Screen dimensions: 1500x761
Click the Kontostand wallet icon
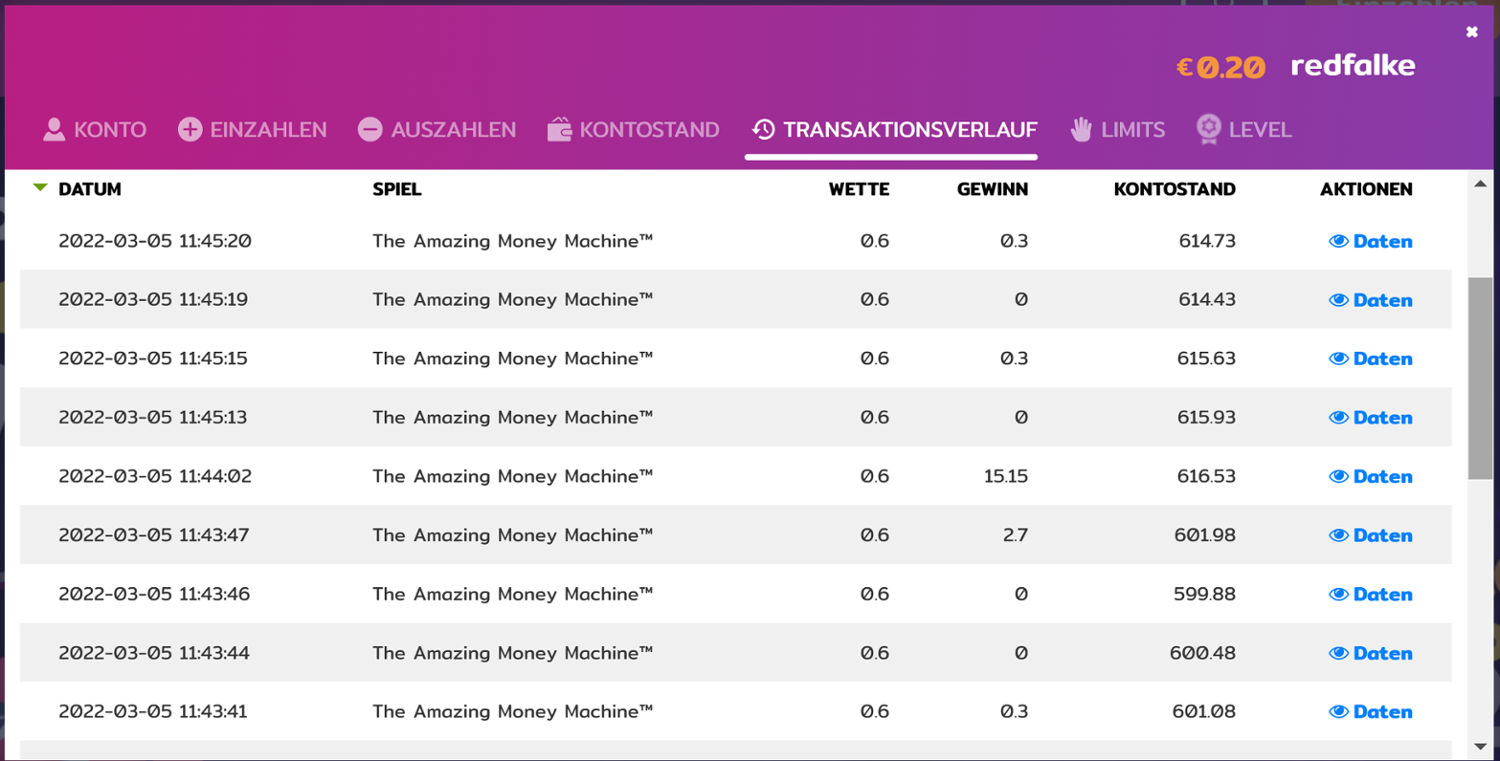pyautogui.click(x=560, y=129)
